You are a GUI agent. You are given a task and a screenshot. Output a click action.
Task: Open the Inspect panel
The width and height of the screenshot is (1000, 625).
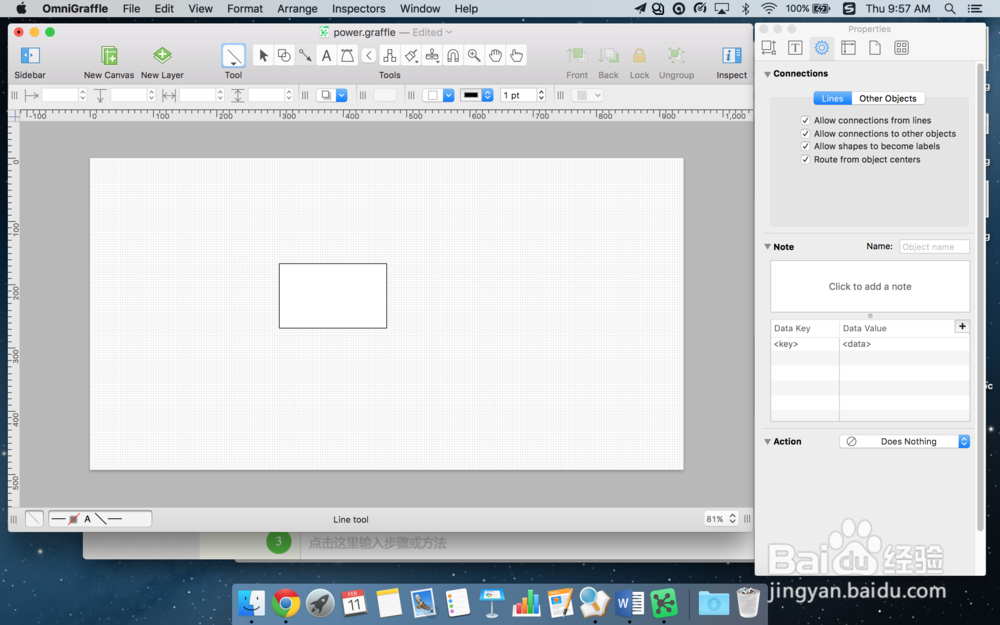click(x=732, y=56)
